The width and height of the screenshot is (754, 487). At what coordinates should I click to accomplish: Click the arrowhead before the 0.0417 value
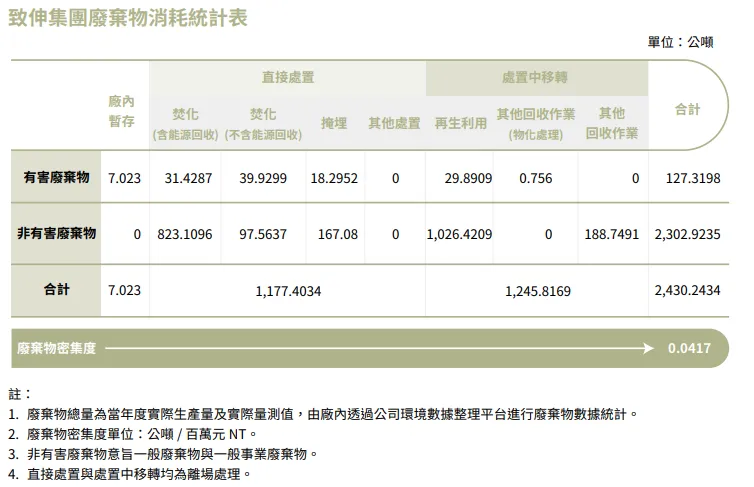(650, 348)
